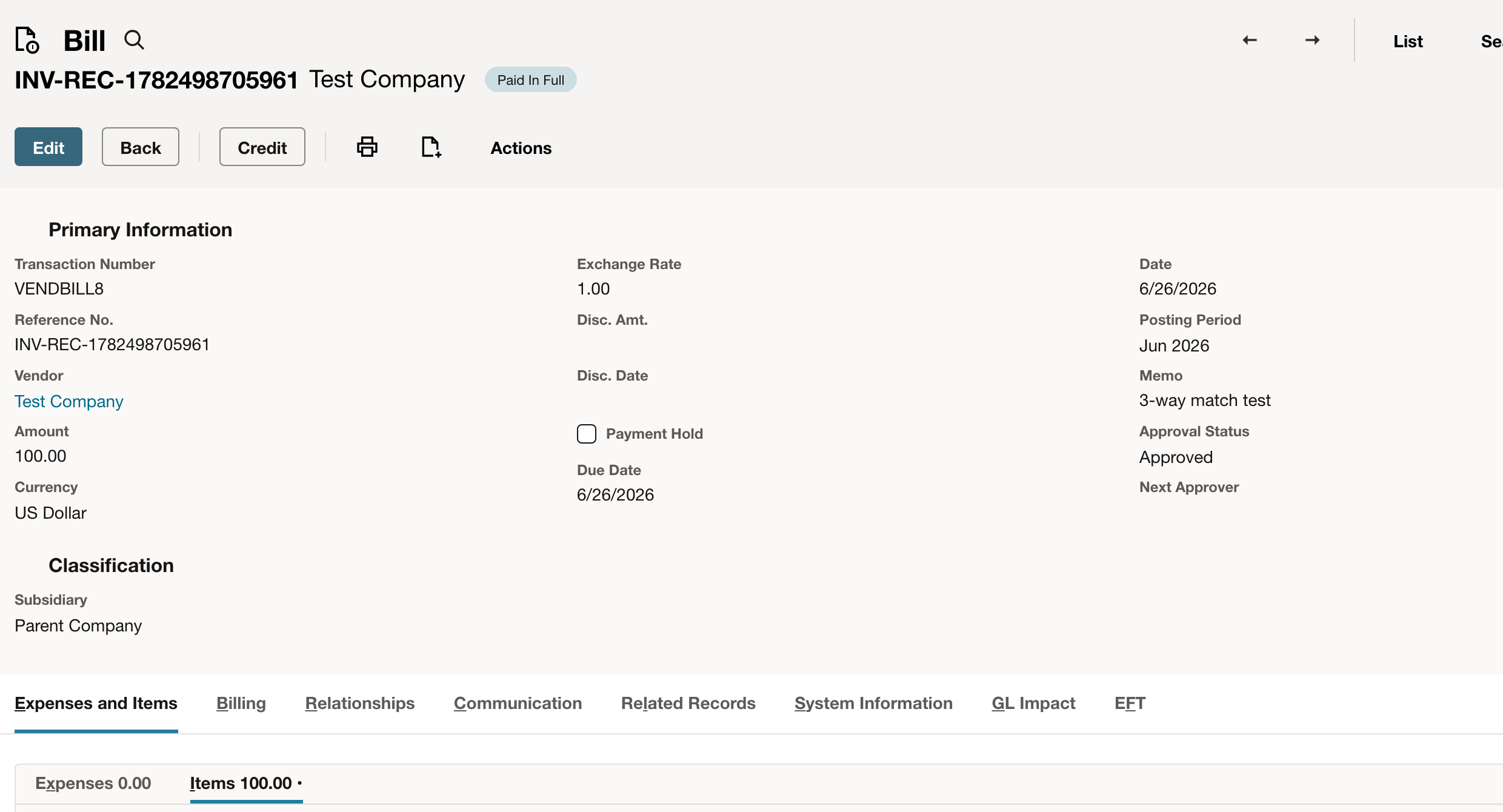The width and height of the screenshot is (1503, 812).
Task: Click the Primary Information section heading
Action: pos(141,230)
